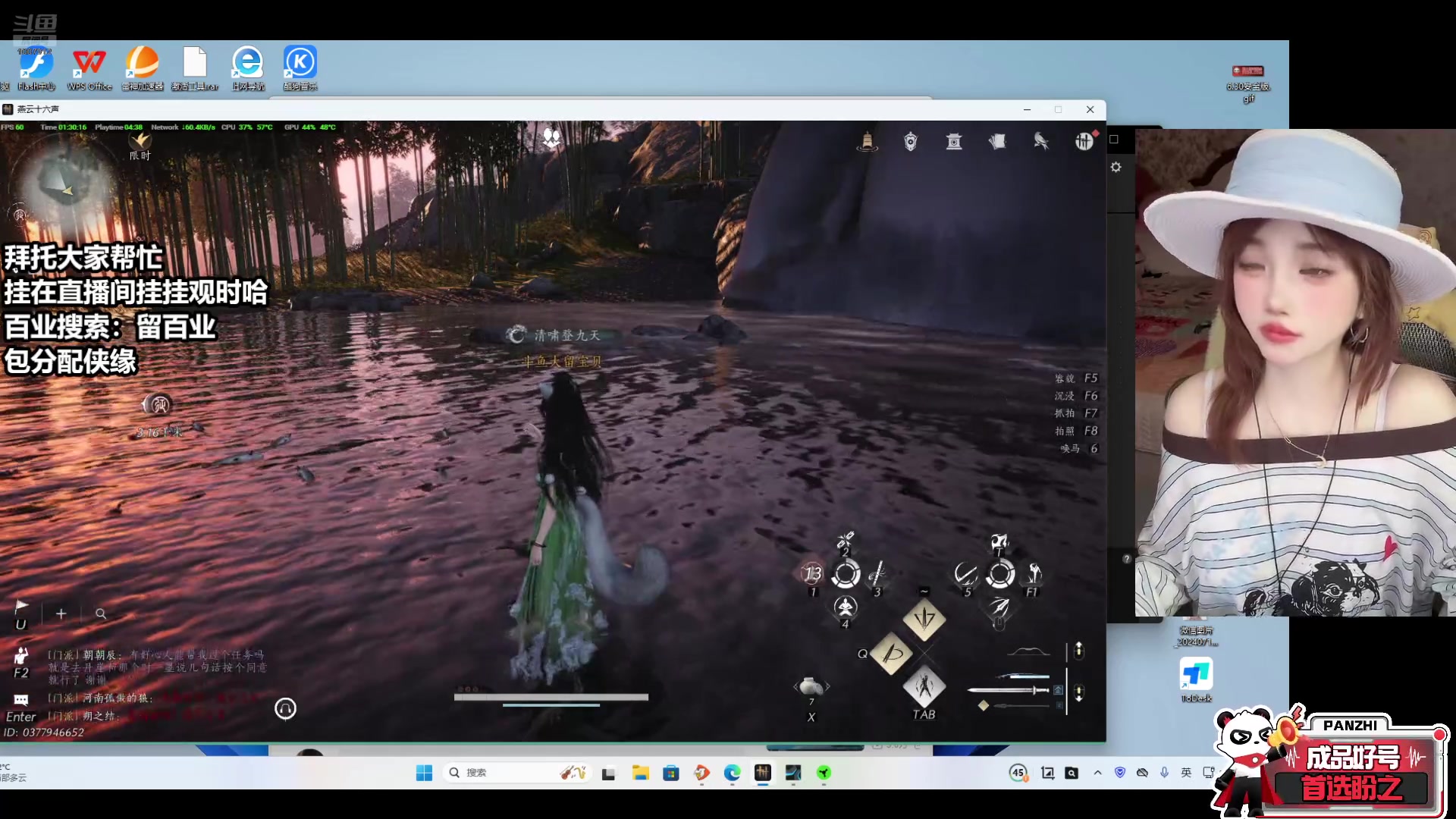Click the diamond stance skill bound to TAB
1456x819 pixels.
pos(924,686)
